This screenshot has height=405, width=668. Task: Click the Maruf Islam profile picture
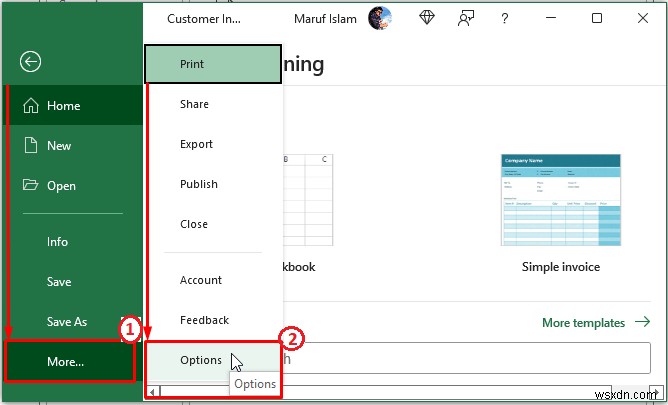pyautogui.click(x=380, y=18)
